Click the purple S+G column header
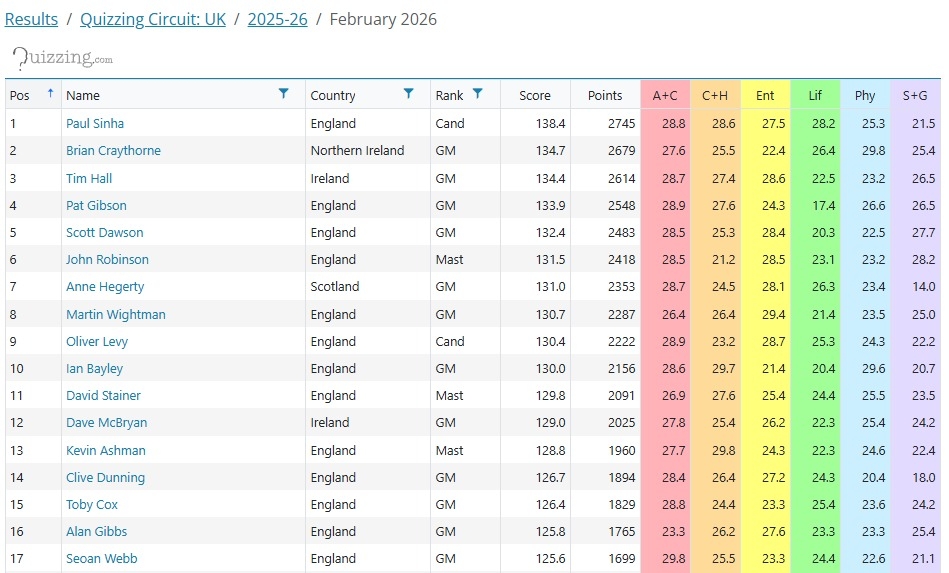 point(915,96)
